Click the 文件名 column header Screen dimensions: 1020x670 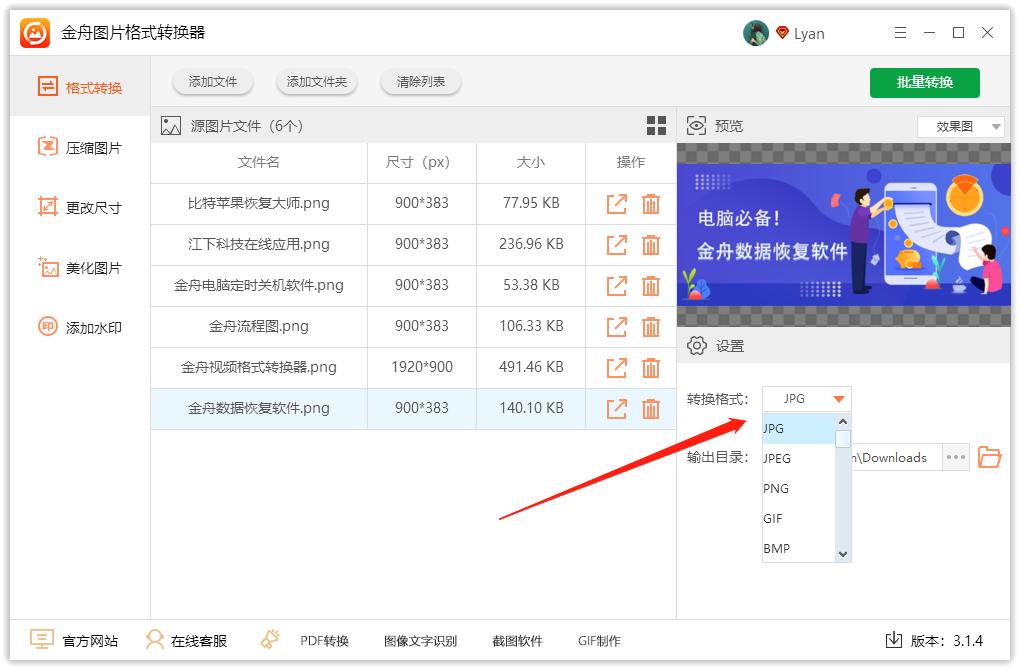[x=259, y=163]
